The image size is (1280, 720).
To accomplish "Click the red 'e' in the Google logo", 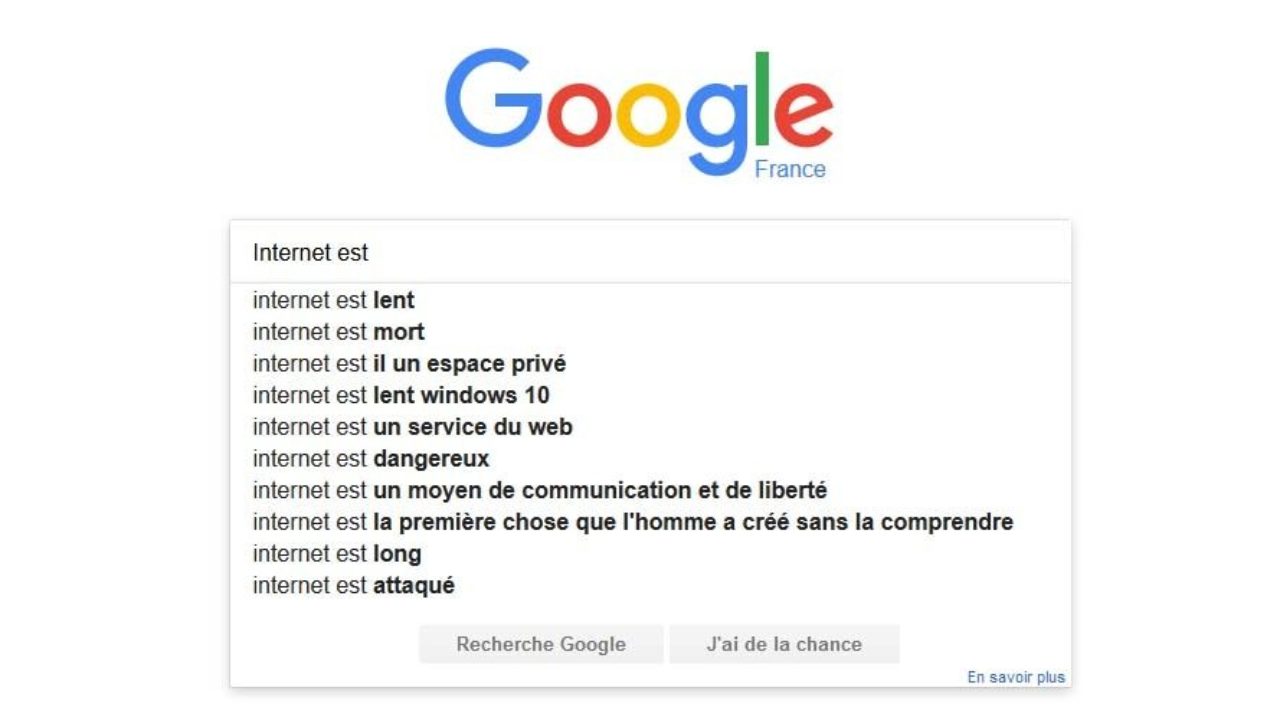I will [x=803, y=116].
